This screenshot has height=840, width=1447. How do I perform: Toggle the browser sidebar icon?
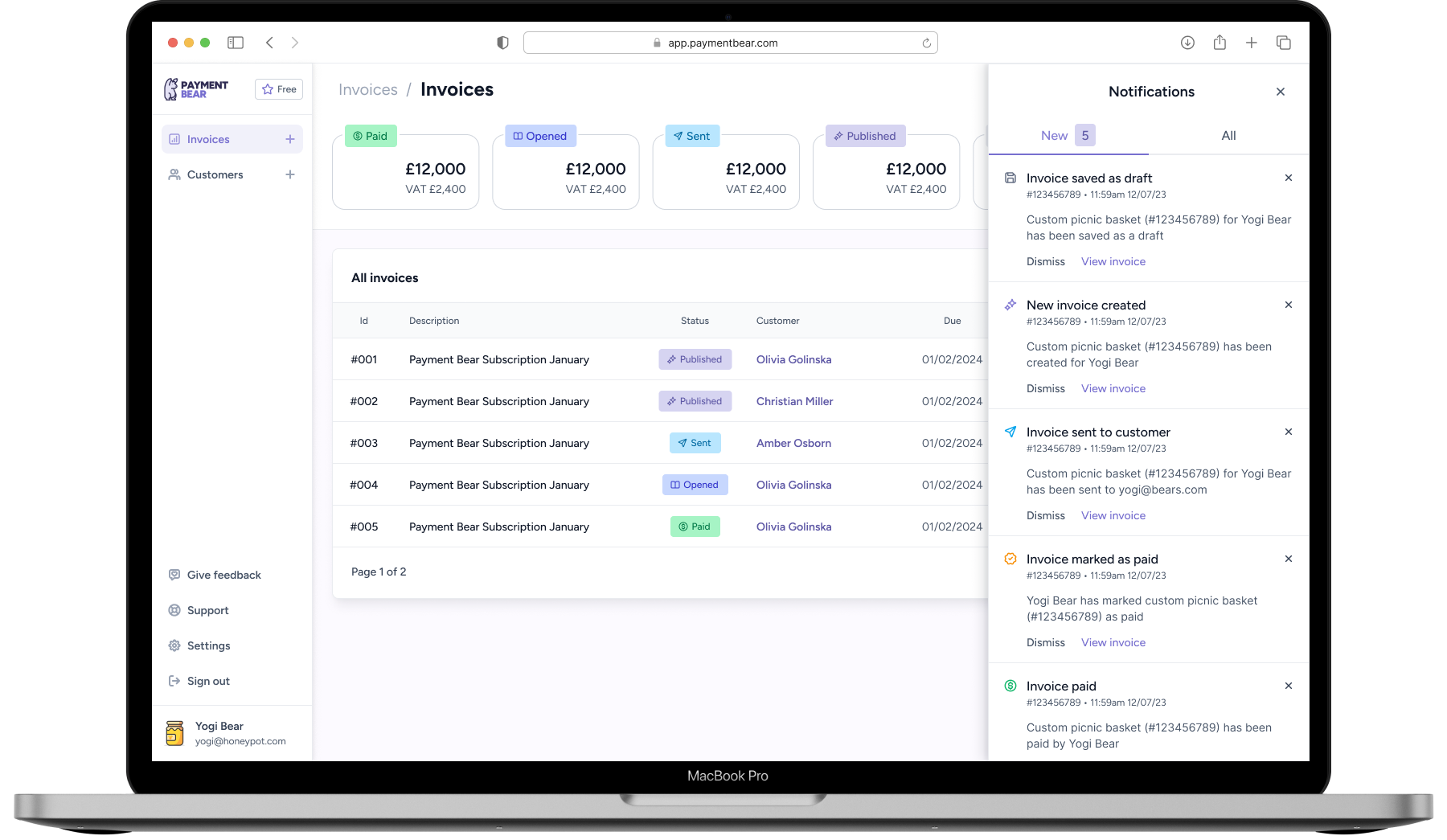click(236, 43)
